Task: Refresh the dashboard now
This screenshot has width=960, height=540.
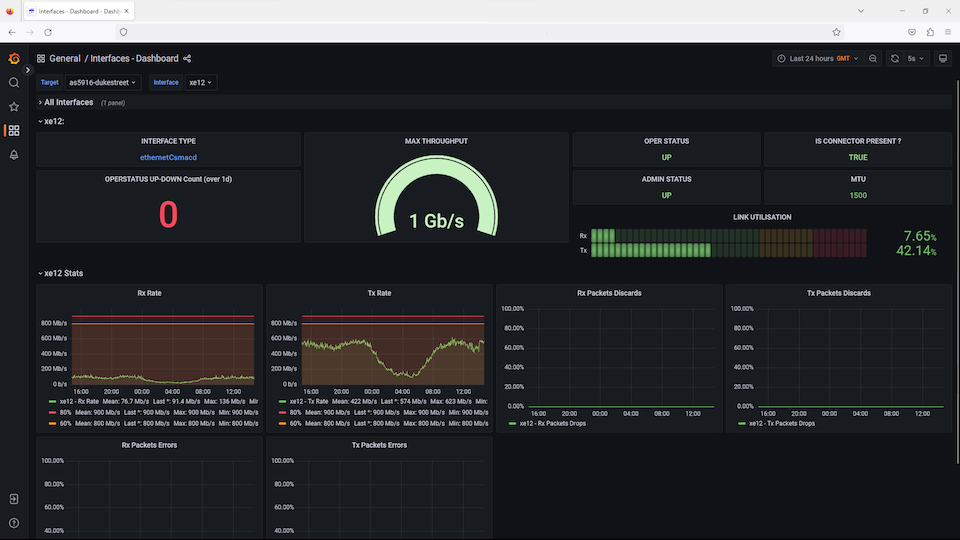Action: (895, 59)
